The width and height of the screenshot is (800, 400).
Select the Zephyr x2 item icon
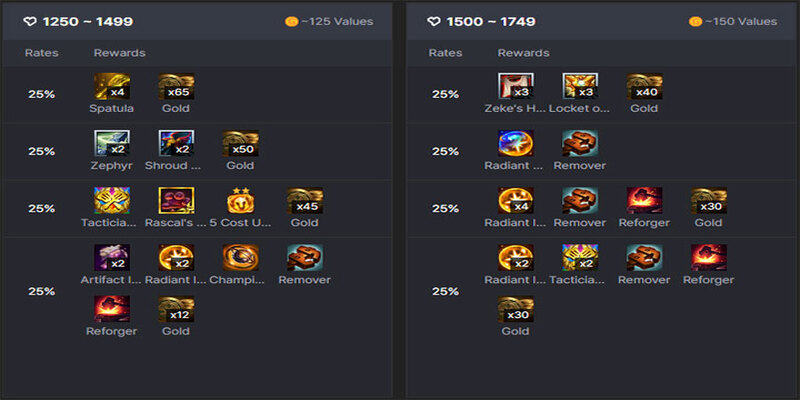pyautogui.click(x=112, y=143)
